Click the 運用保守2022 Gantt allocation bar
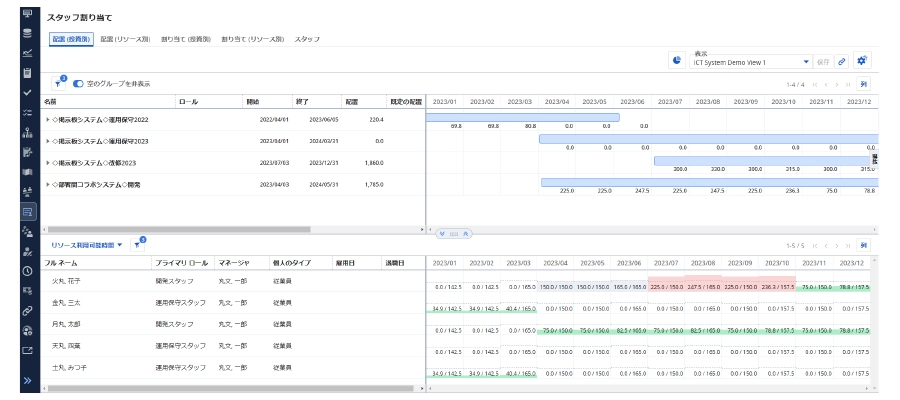 click(x=522, y=118)
